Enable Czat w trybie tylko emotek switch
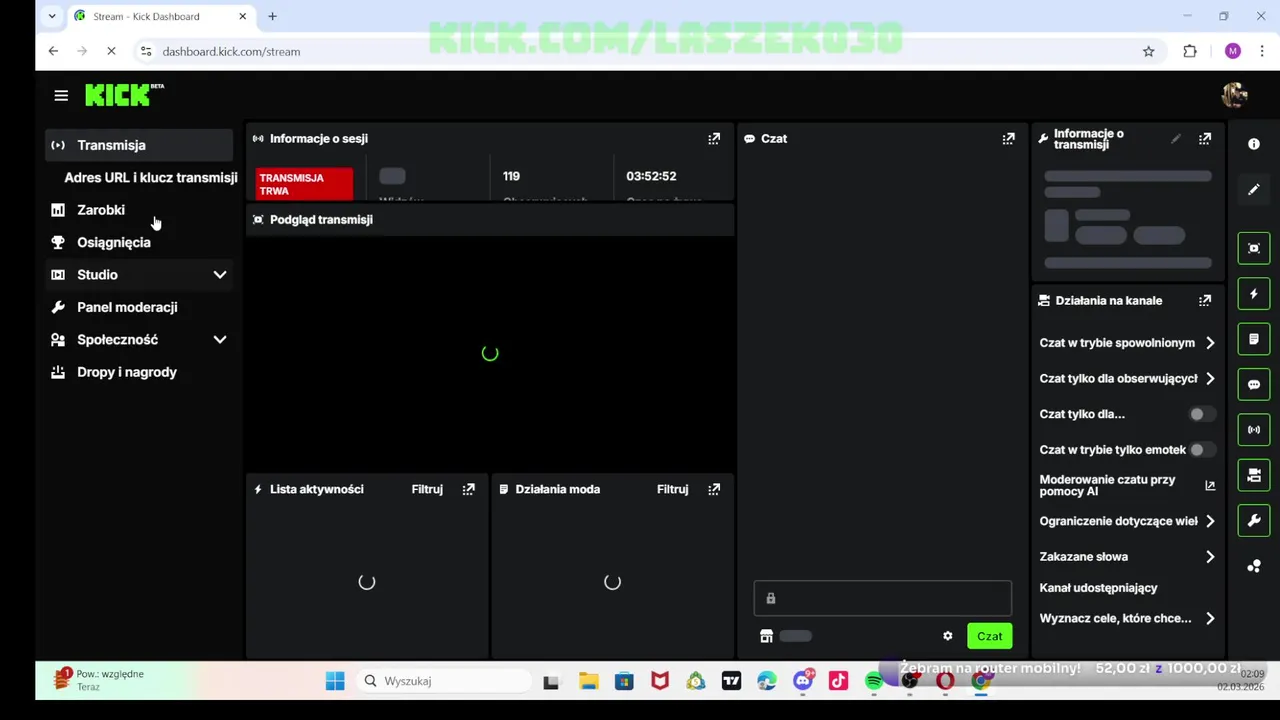The width and height of the screenshot is (1280, 720). pos(1201,450)
